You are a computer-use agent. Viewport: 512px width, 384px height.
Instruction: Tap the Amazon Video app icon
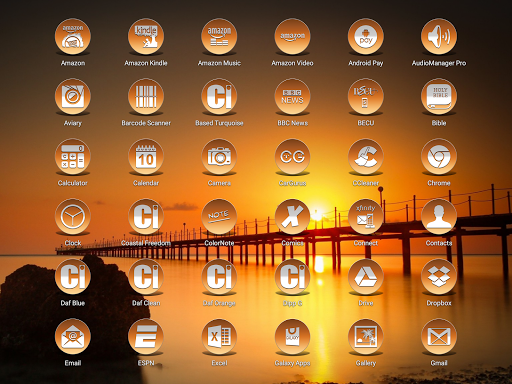292,37
